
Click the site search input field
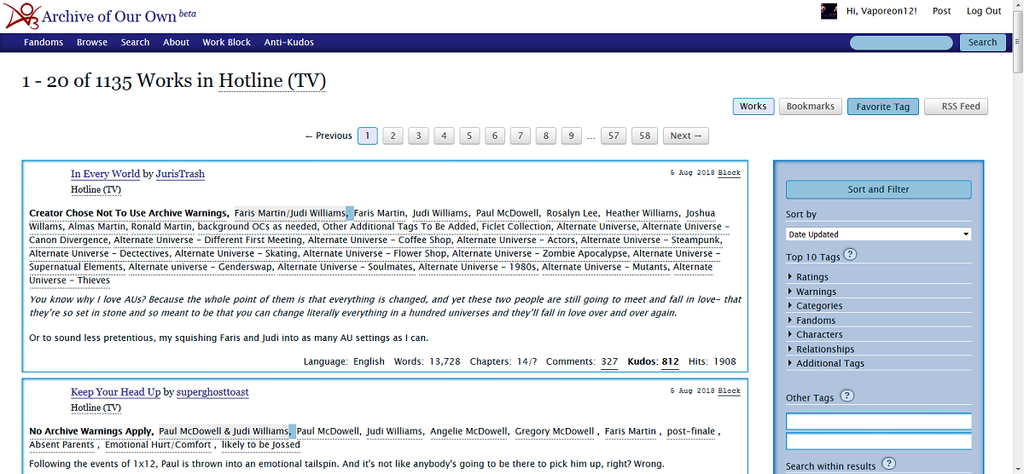point(901,43)
